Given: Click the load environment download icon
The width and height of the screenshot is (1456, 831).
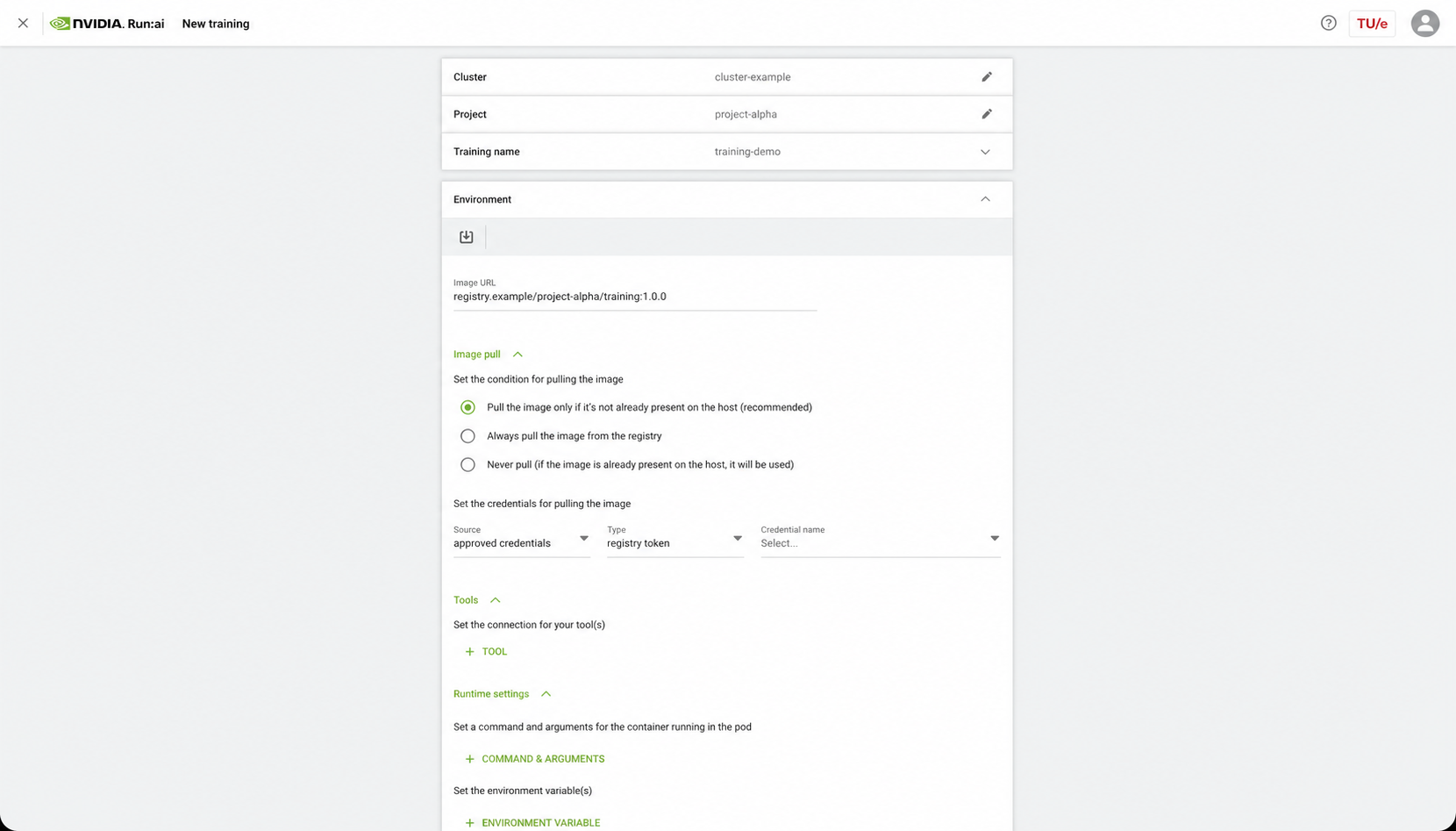Looking at the screenshot, I should pos(466,237).
